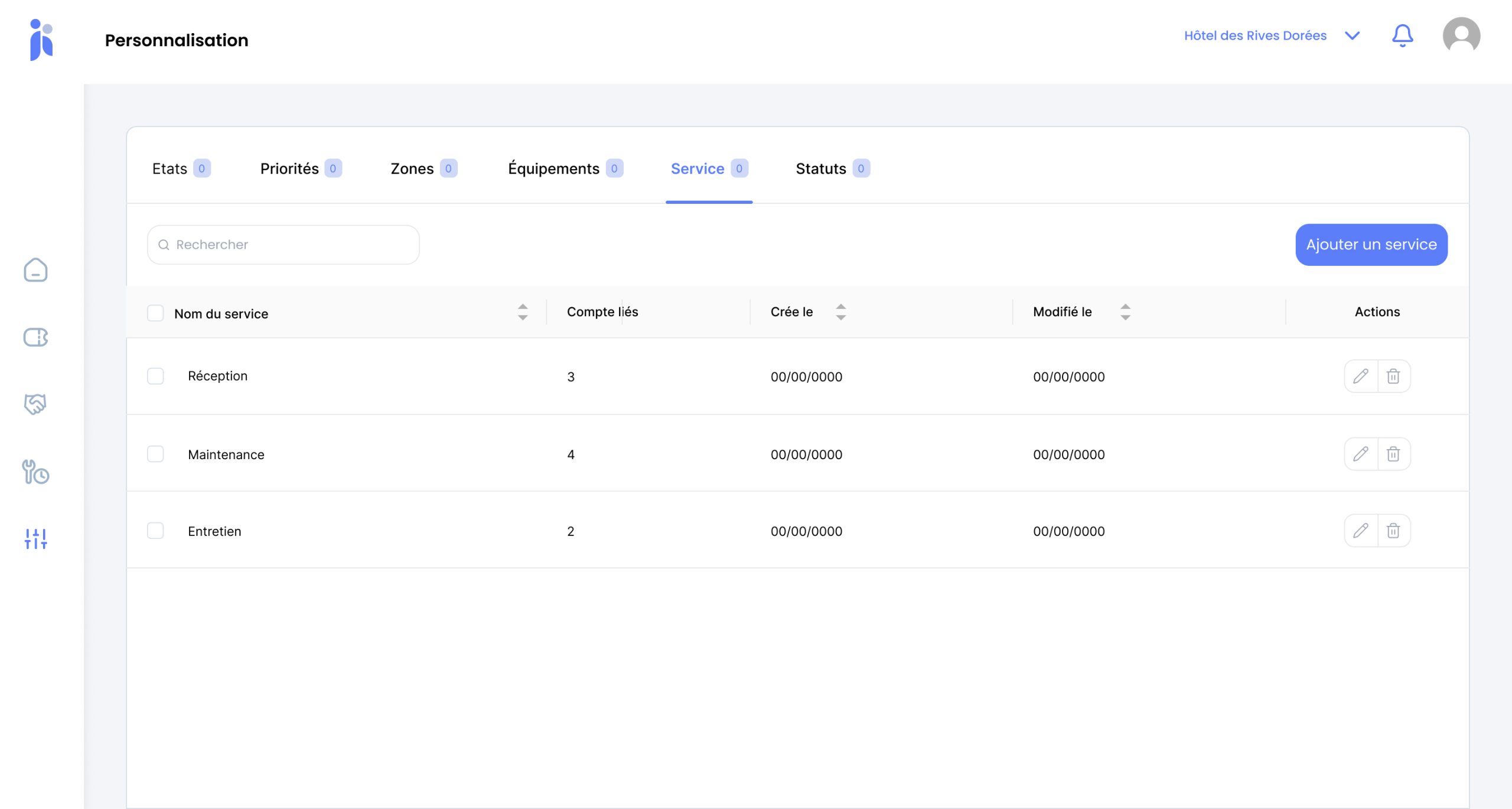Click the Rechercher search field
This screenshot has height=809, width=1512.
(283, 245)
